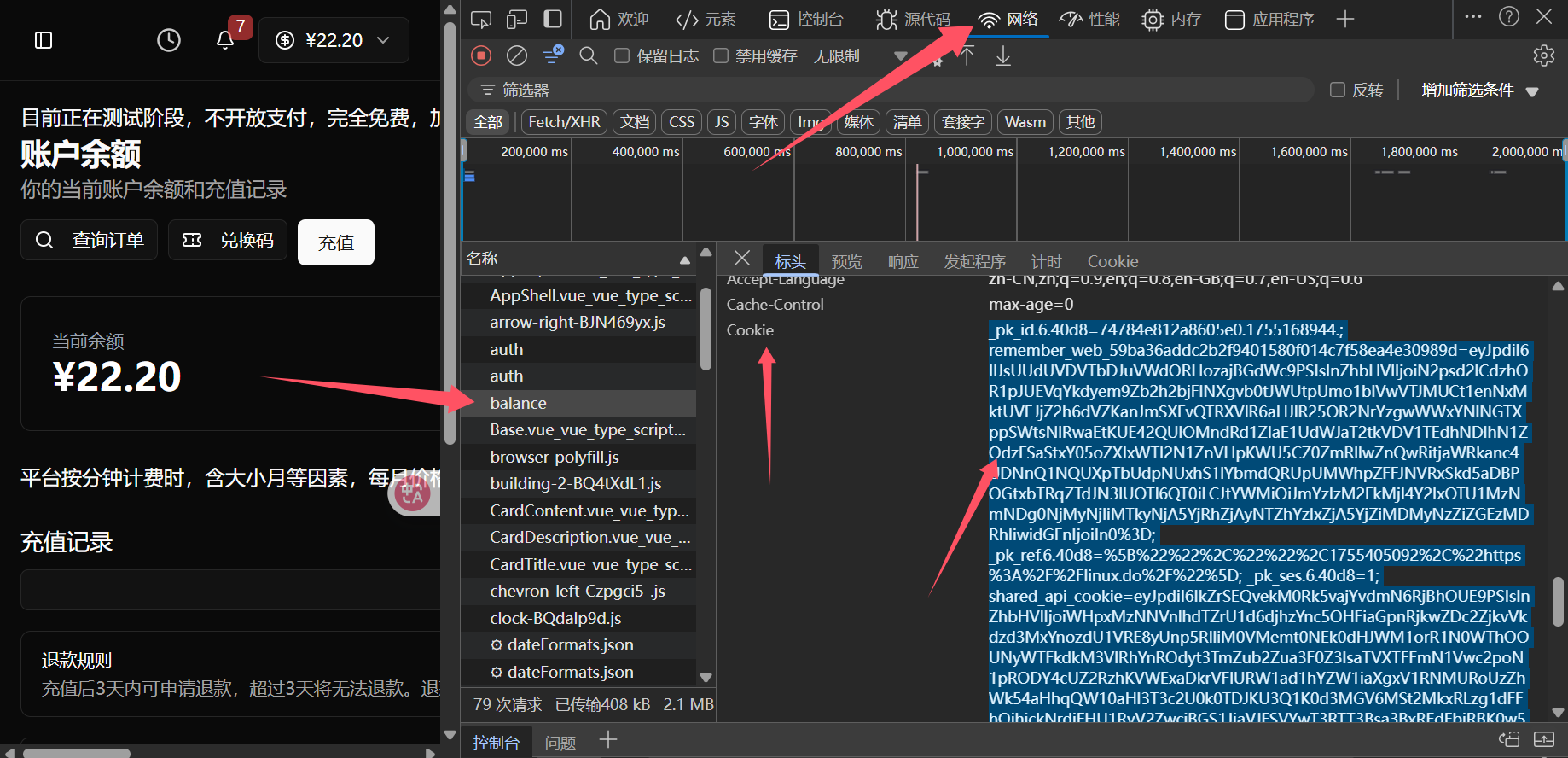This screenshot has width=1568, height=758.
Task: Sort requests by 名称 column header
Action: (x=578, y=259)
